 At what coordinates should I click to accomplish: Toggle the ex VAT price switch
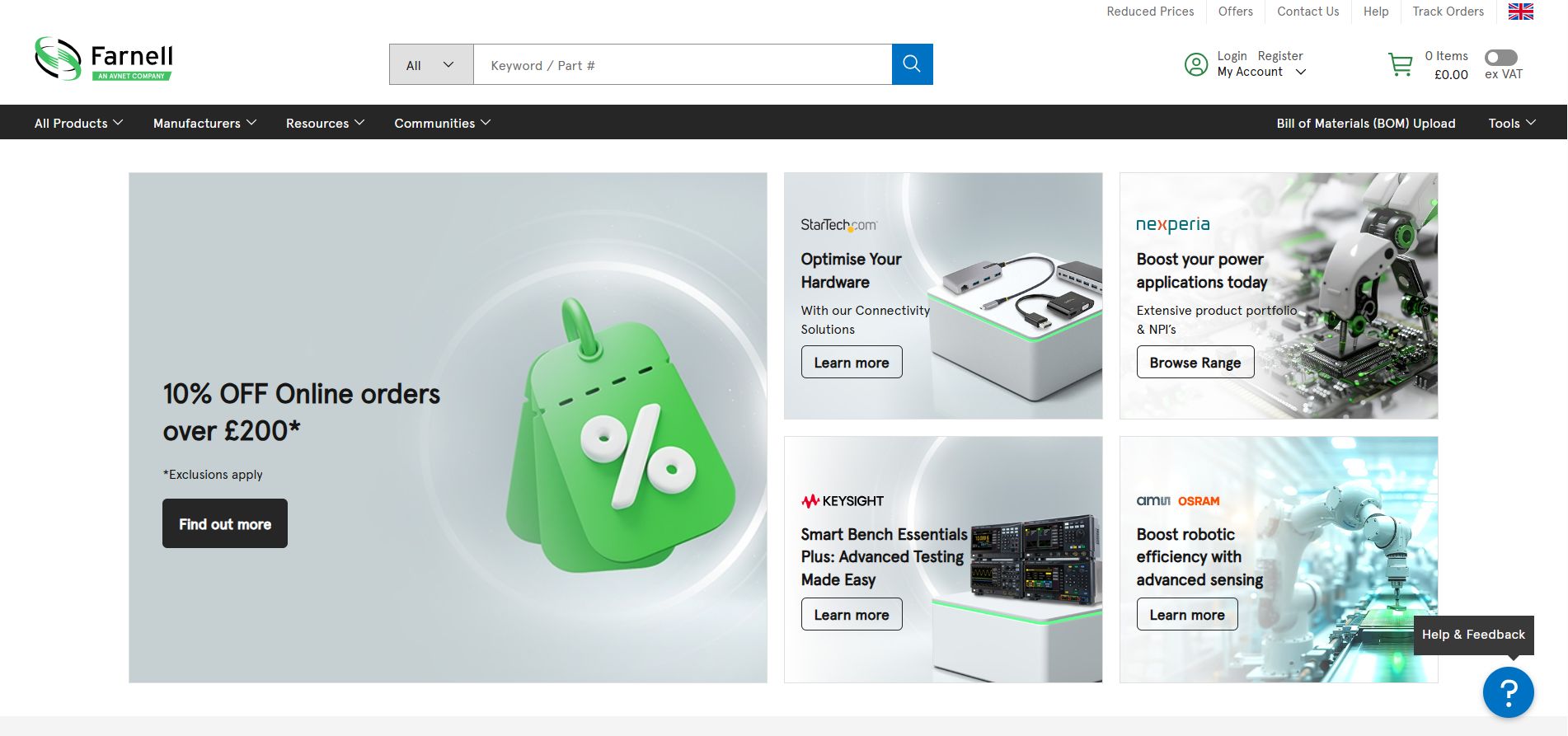click(1500, 57)
